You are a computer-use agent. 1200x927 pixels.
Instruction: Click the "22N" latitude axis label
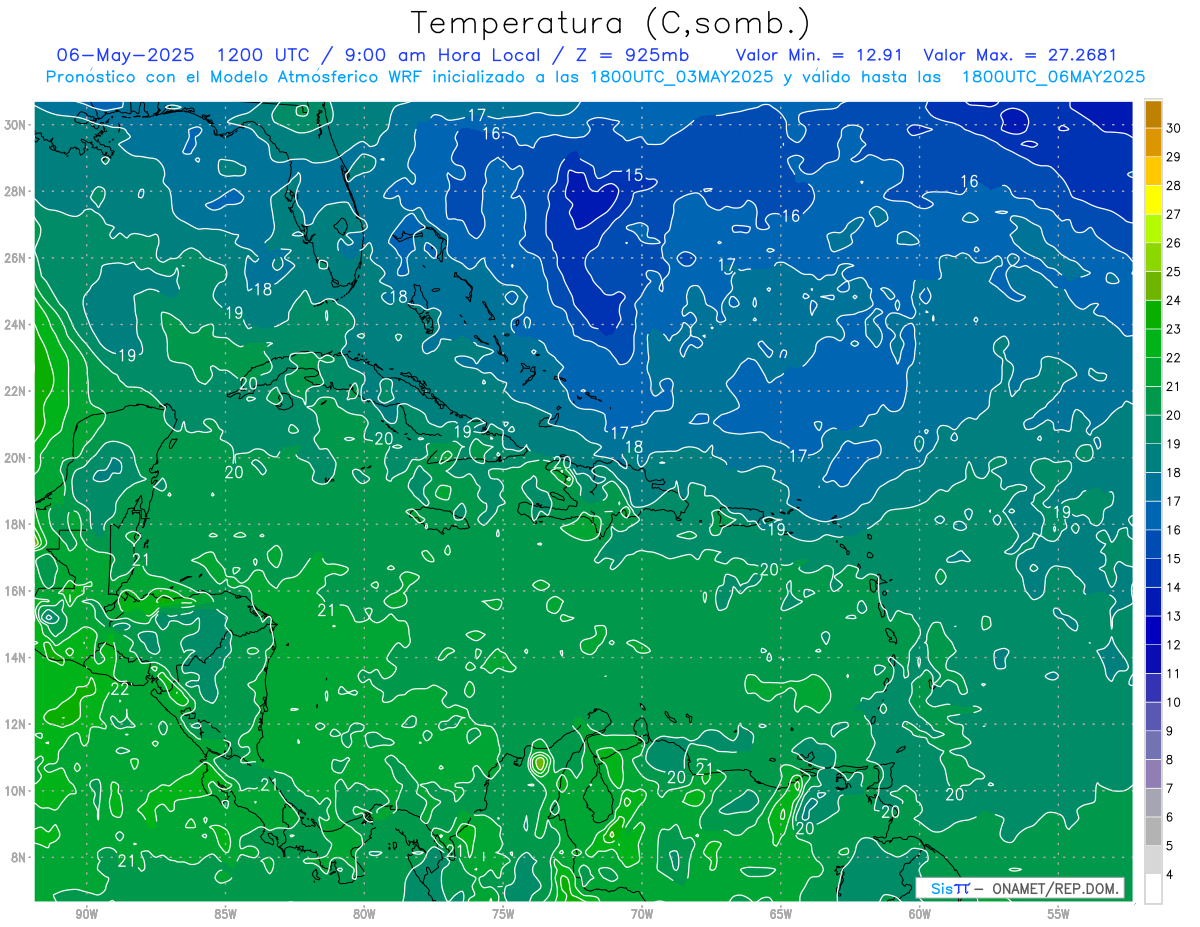[16, 391]
